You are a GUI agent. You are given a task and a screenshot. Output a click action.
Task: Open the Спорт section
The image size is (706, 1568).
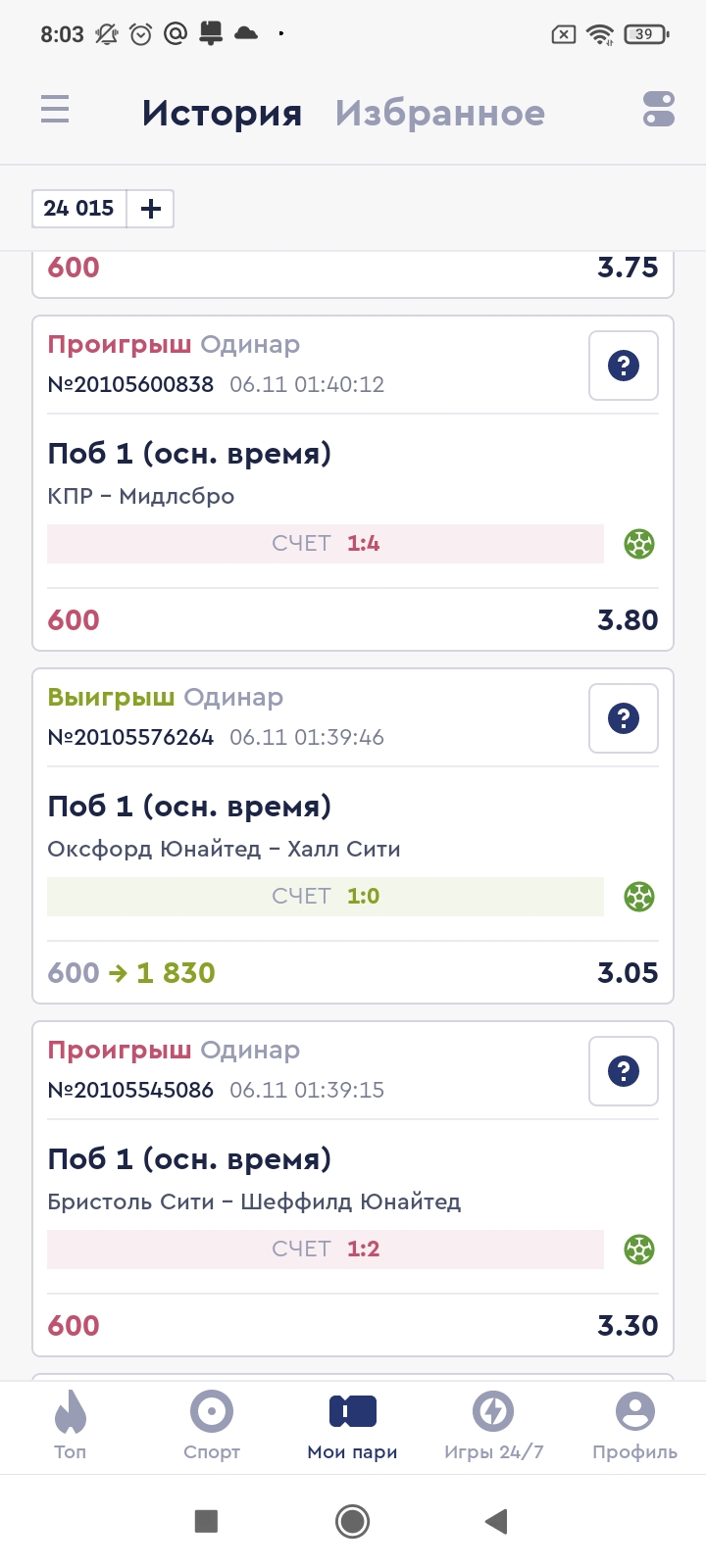click(x=212, y=1425)
